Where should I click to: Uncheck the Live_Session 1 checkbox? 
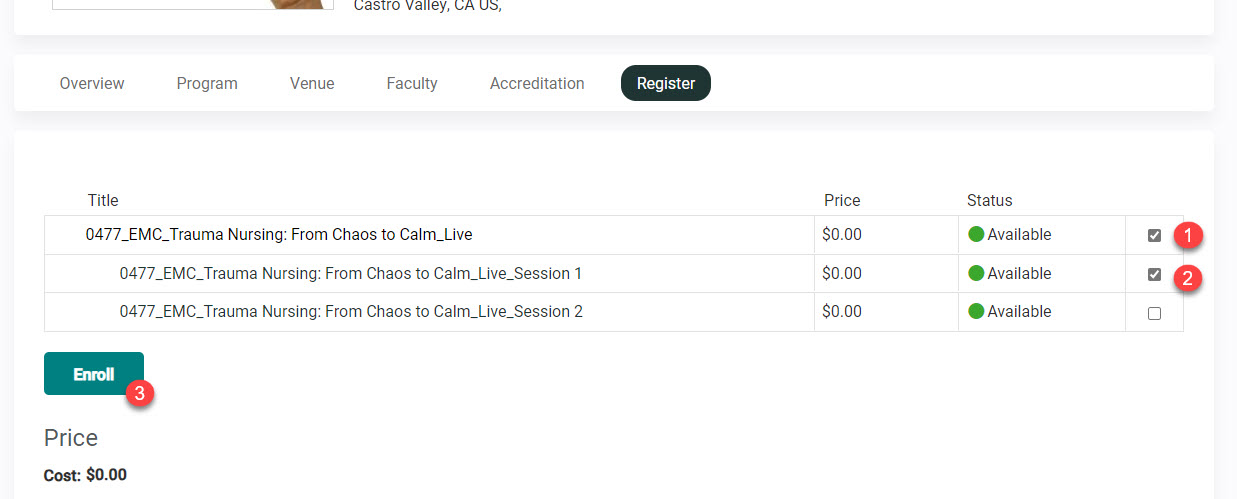[x=1154, y=274]
